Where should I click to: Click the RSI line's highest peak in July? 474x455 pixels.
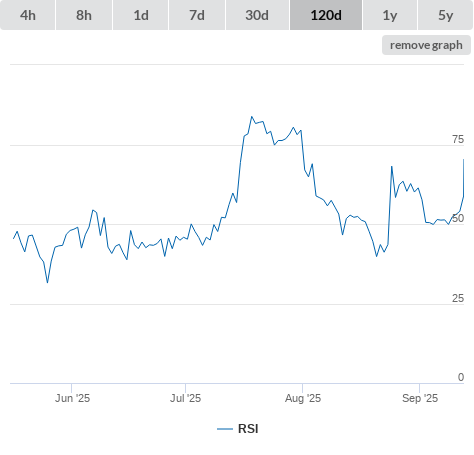click(252, 117)
